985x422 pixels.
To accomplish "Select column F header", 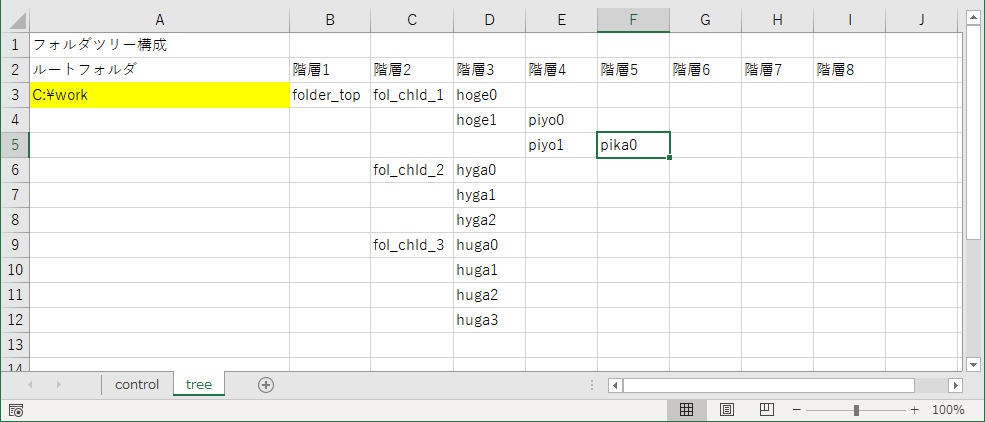I will pyautogui.click(x=633, y=20).
